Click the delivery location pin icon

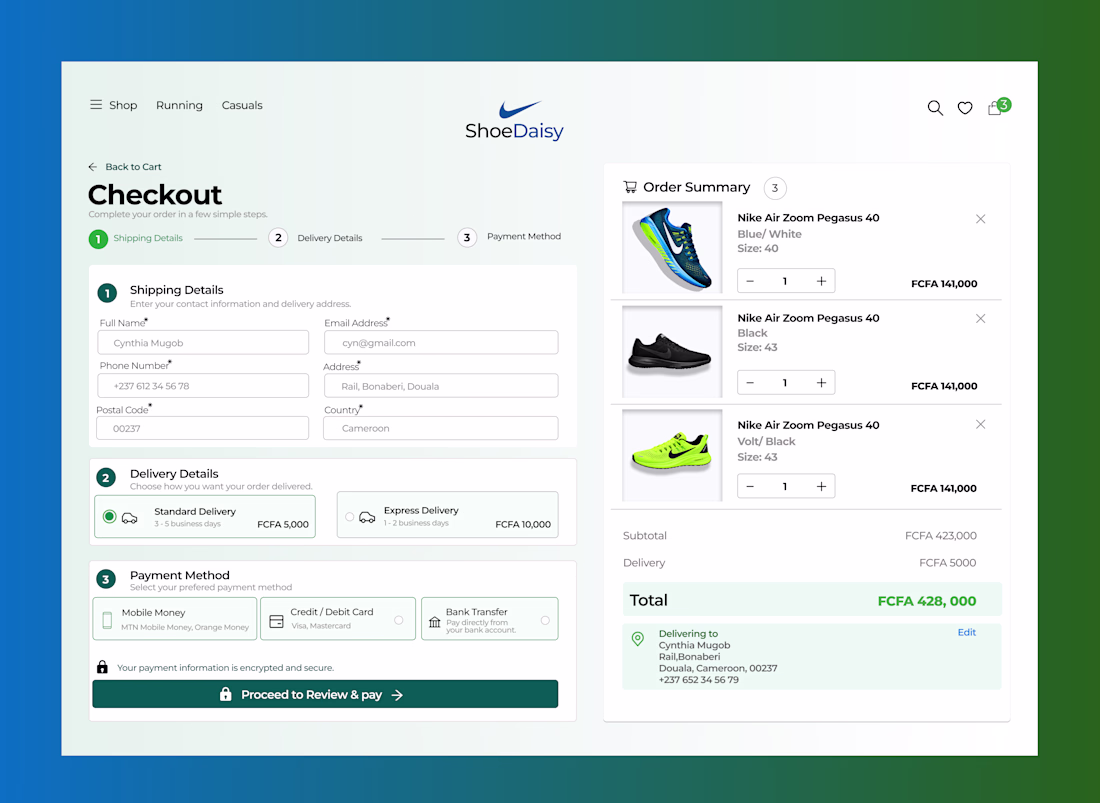tap(638, 639)
